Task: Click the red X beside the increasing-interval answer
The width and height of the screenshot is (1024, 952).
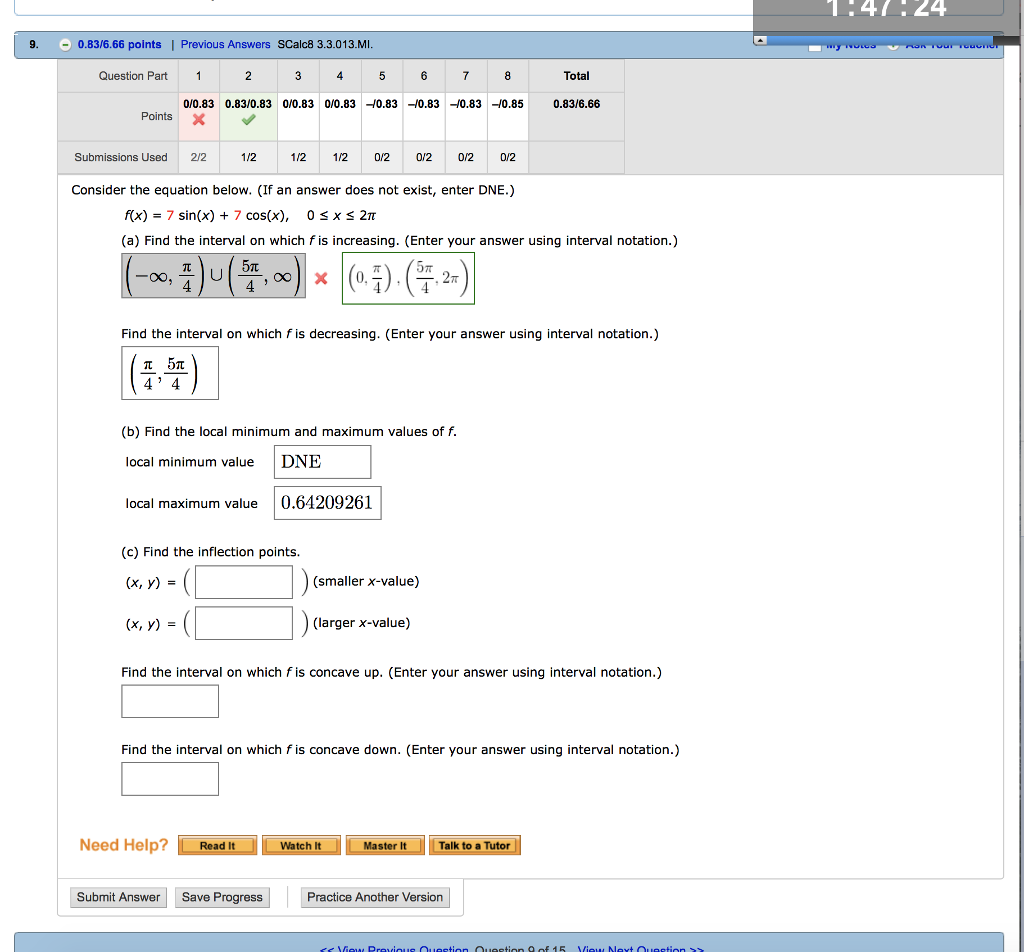Action: (x=321, y=278)
